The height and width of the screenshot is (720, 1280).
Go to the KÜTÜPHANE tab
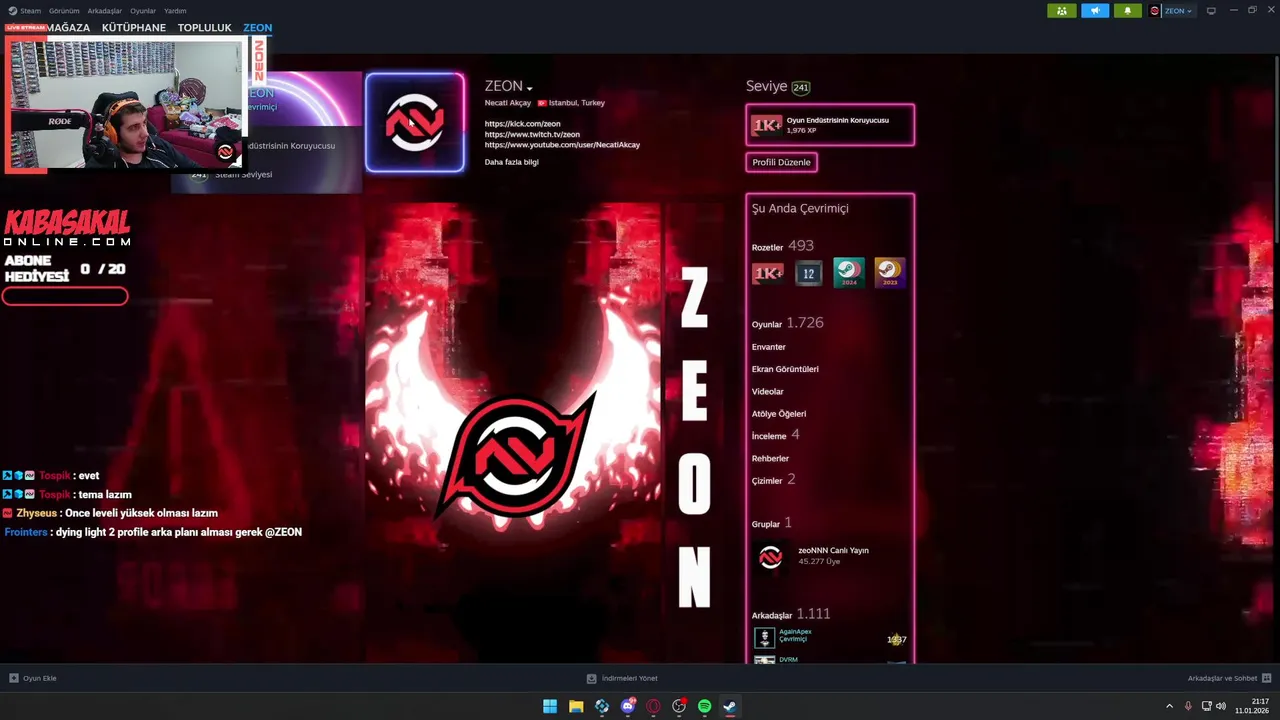(134, 28)
